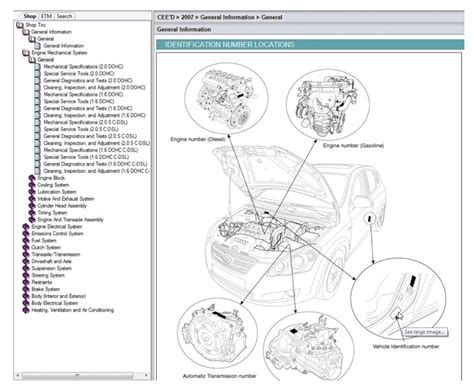Image resolution: width=474 pixels, height=388 pixels.
Task: Click the open book icon beside Shop Toc
Action: click(x=20, y=25)
